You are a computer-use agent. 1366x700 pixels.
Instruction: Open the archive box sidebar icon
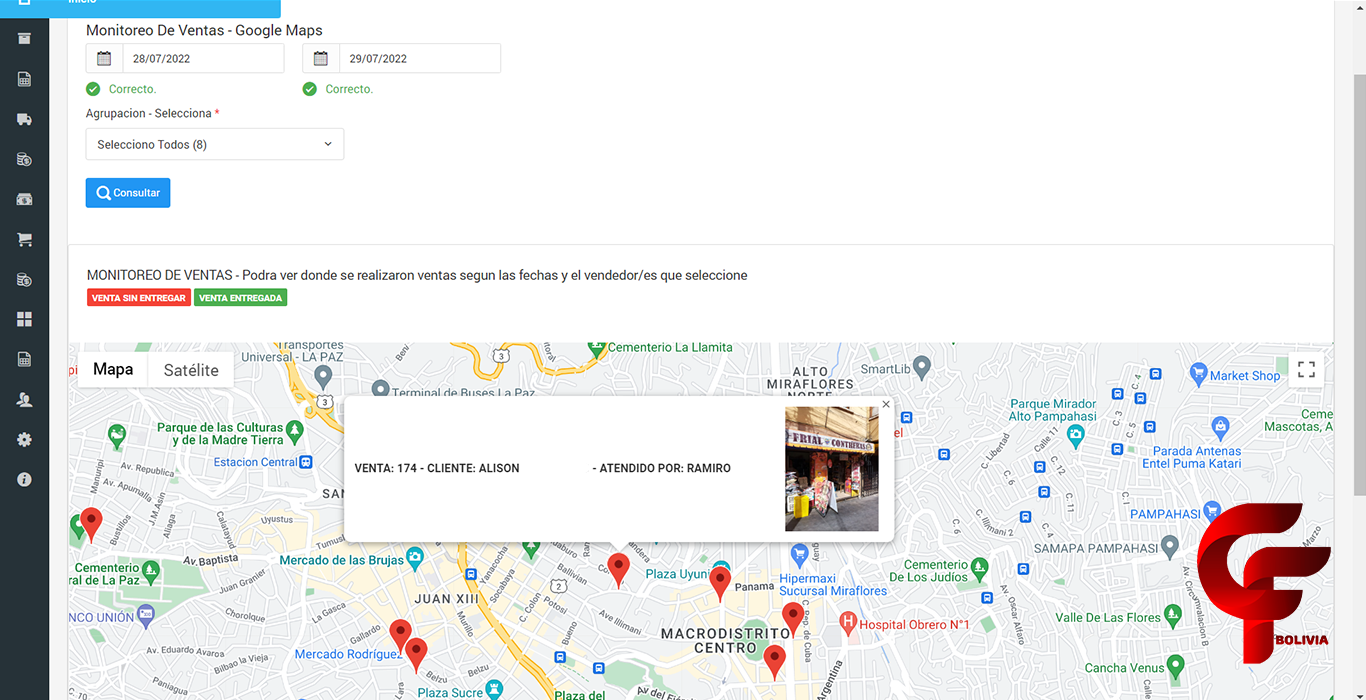pos(24,39)
